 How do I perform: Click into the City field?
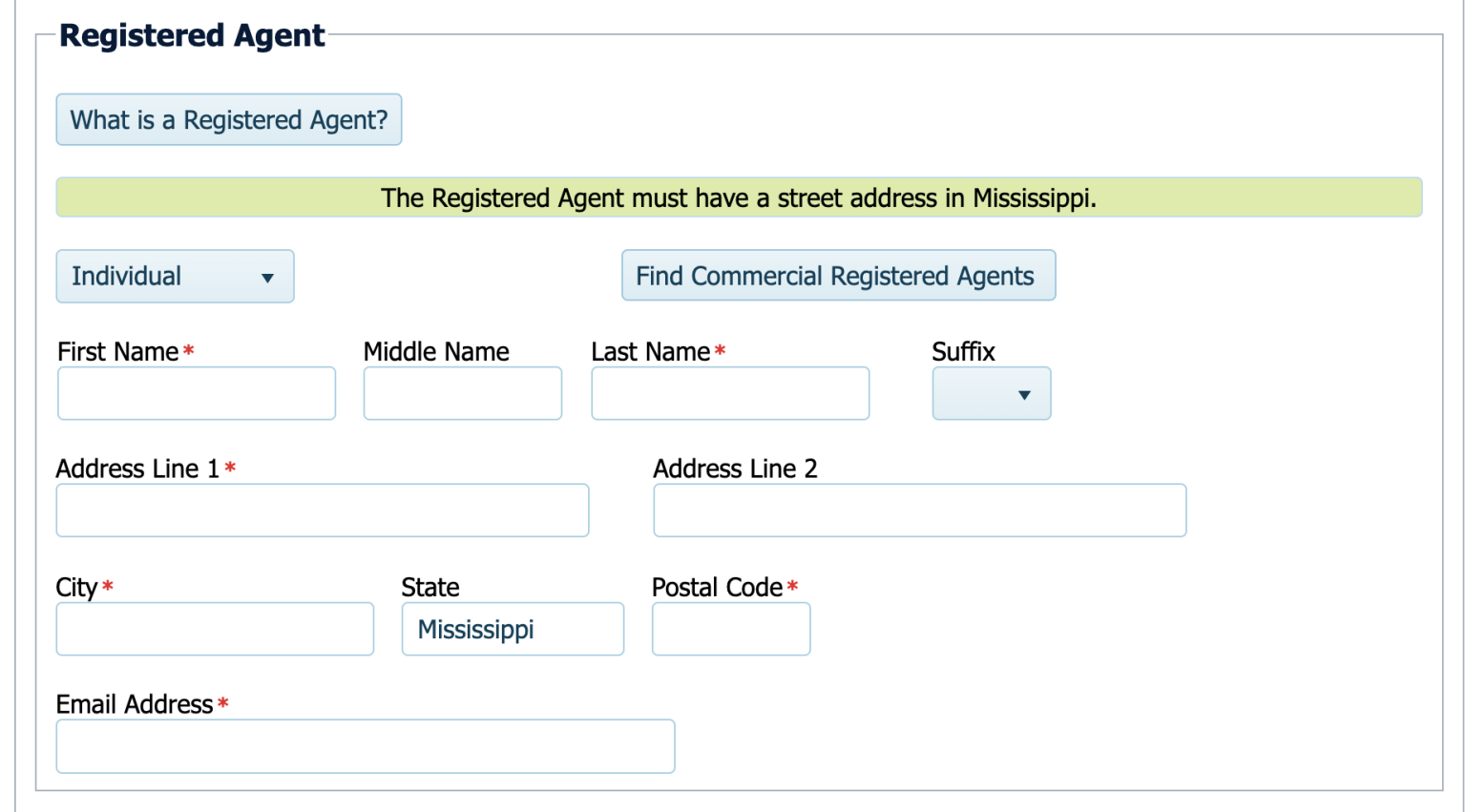tap(215, 629)
